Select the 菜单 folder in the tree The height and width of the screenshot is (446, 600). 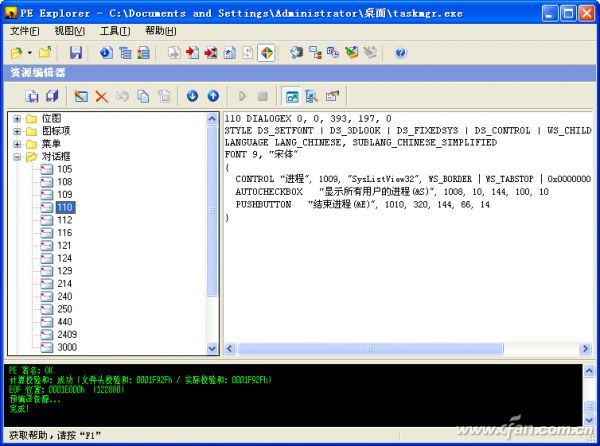[51, 144]
